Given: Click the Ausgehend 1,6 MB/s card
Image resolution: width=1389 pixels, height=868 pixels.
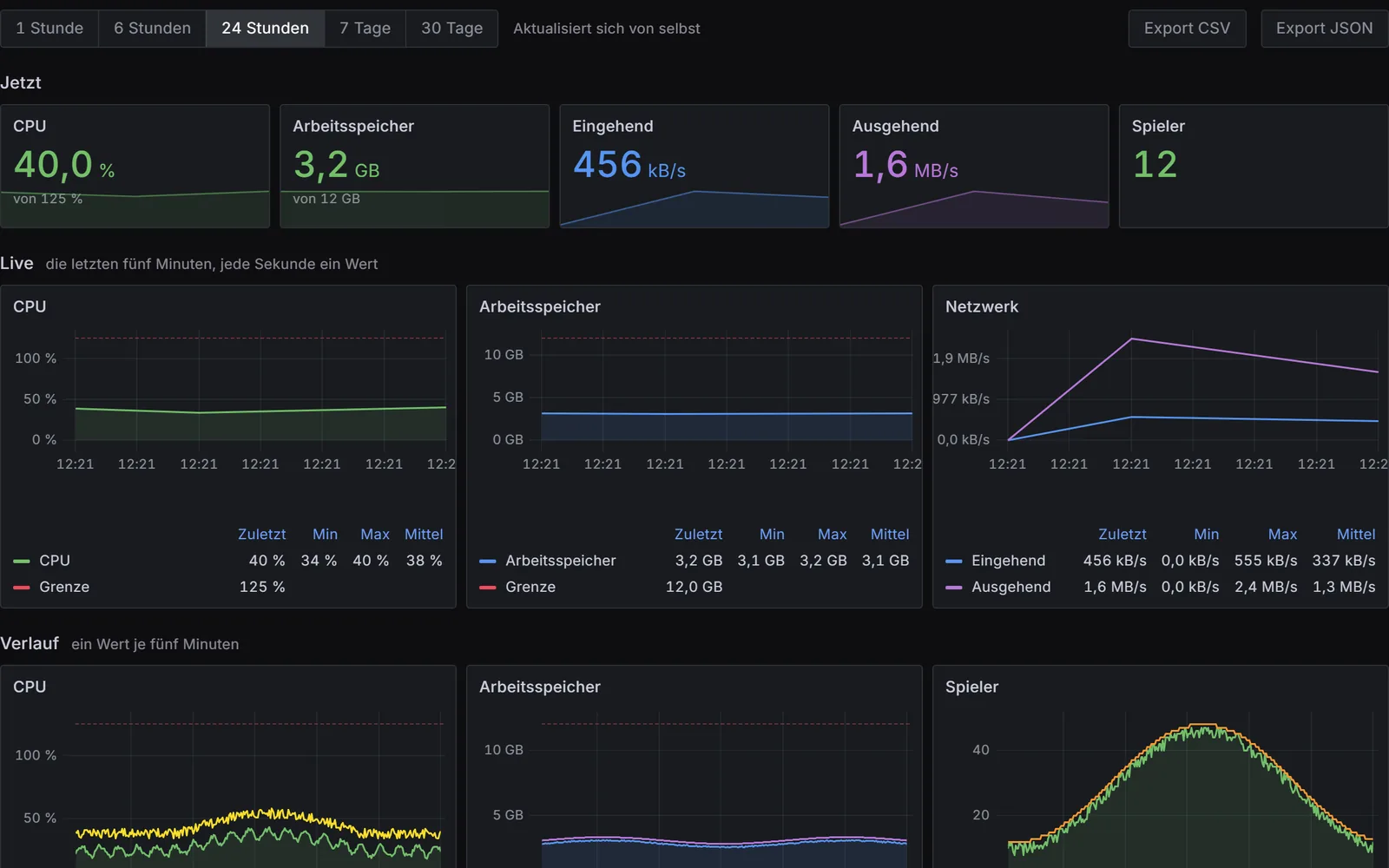Looking at the screenshot, I should click(x=974, y=167).
